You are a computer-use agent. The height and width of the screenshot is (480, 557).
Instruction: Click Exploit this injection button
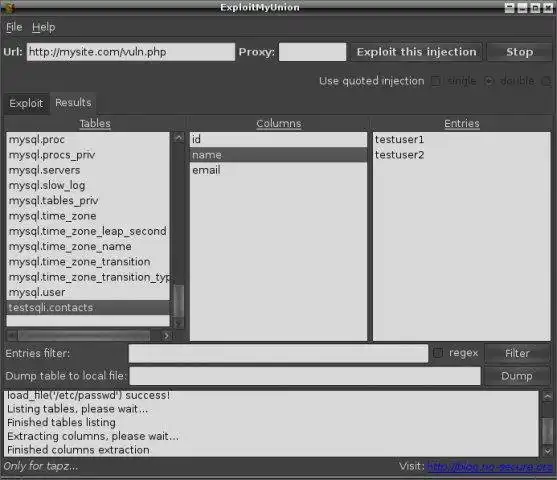pyautogui.click(x=416, y=52)
